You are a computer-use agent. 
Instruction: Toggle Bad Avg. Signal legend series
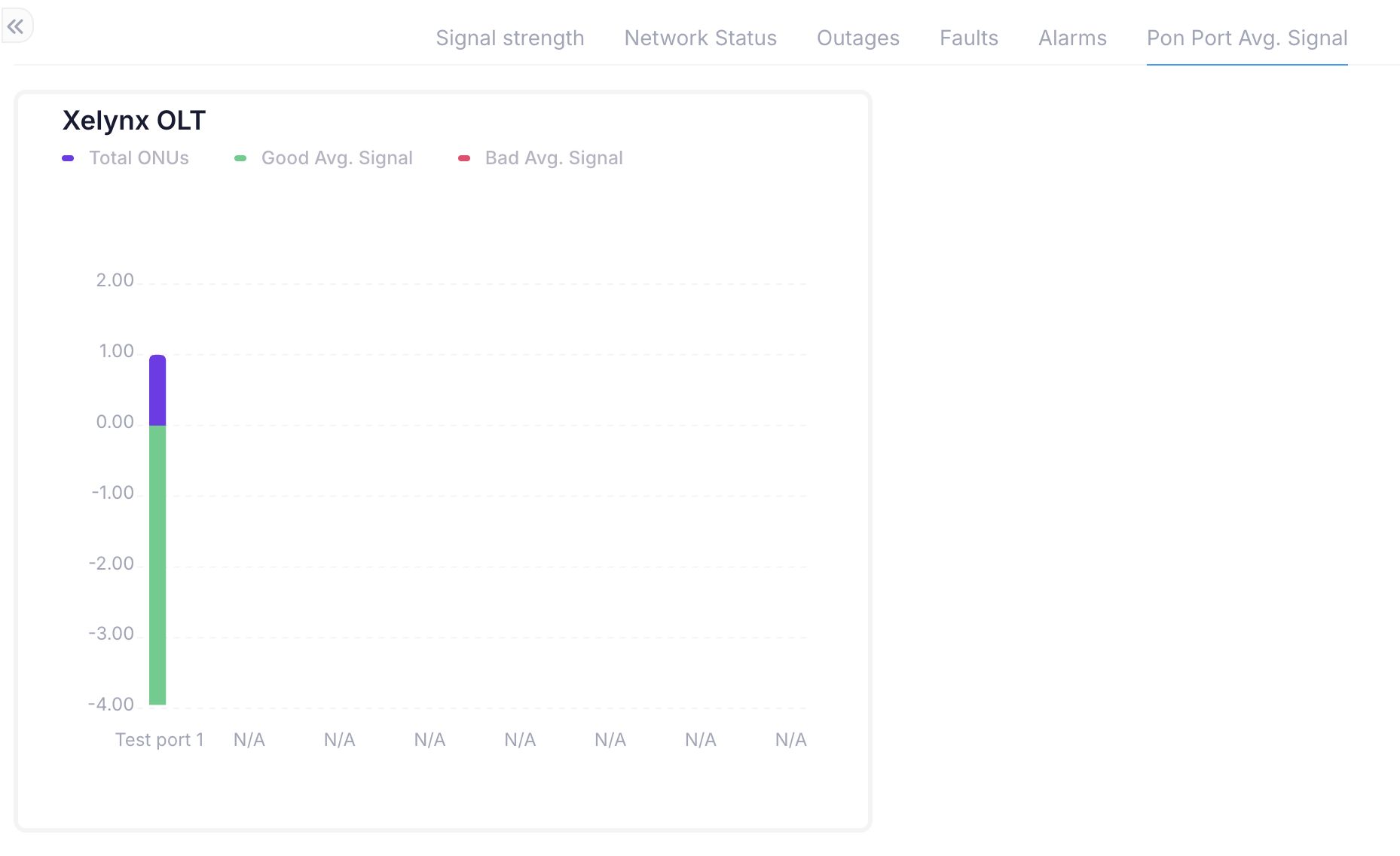[x=554, y=158]
